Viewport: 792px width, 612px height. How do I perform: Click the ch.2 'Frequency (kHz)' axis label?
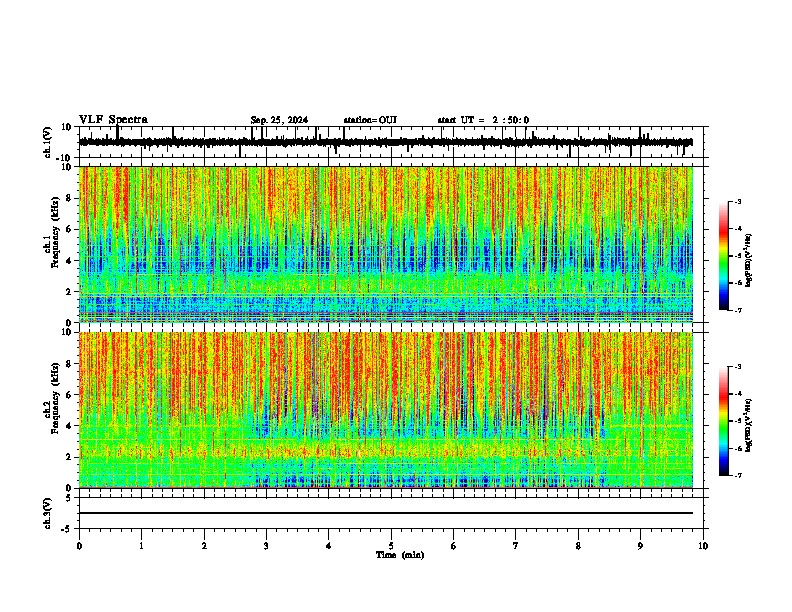[x=55, y=398]
